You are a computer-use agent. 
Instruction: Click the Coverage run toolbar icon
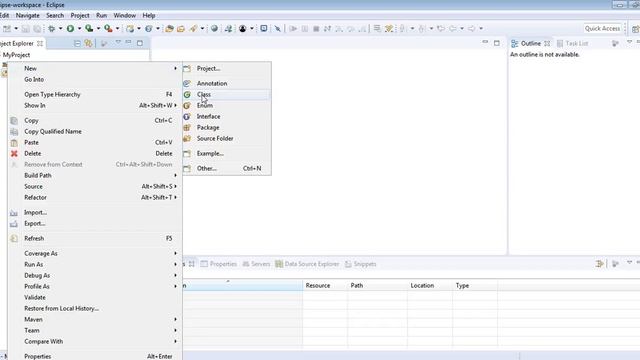click(x=89, y=29)
